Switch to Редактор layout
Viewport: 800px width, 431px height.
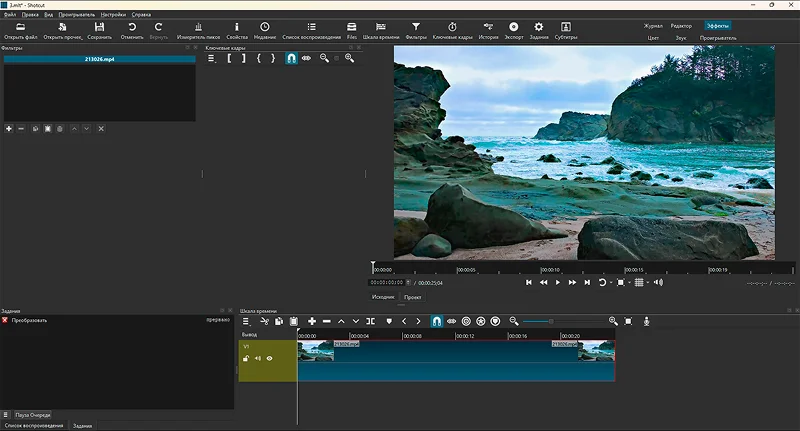[681, 26]
